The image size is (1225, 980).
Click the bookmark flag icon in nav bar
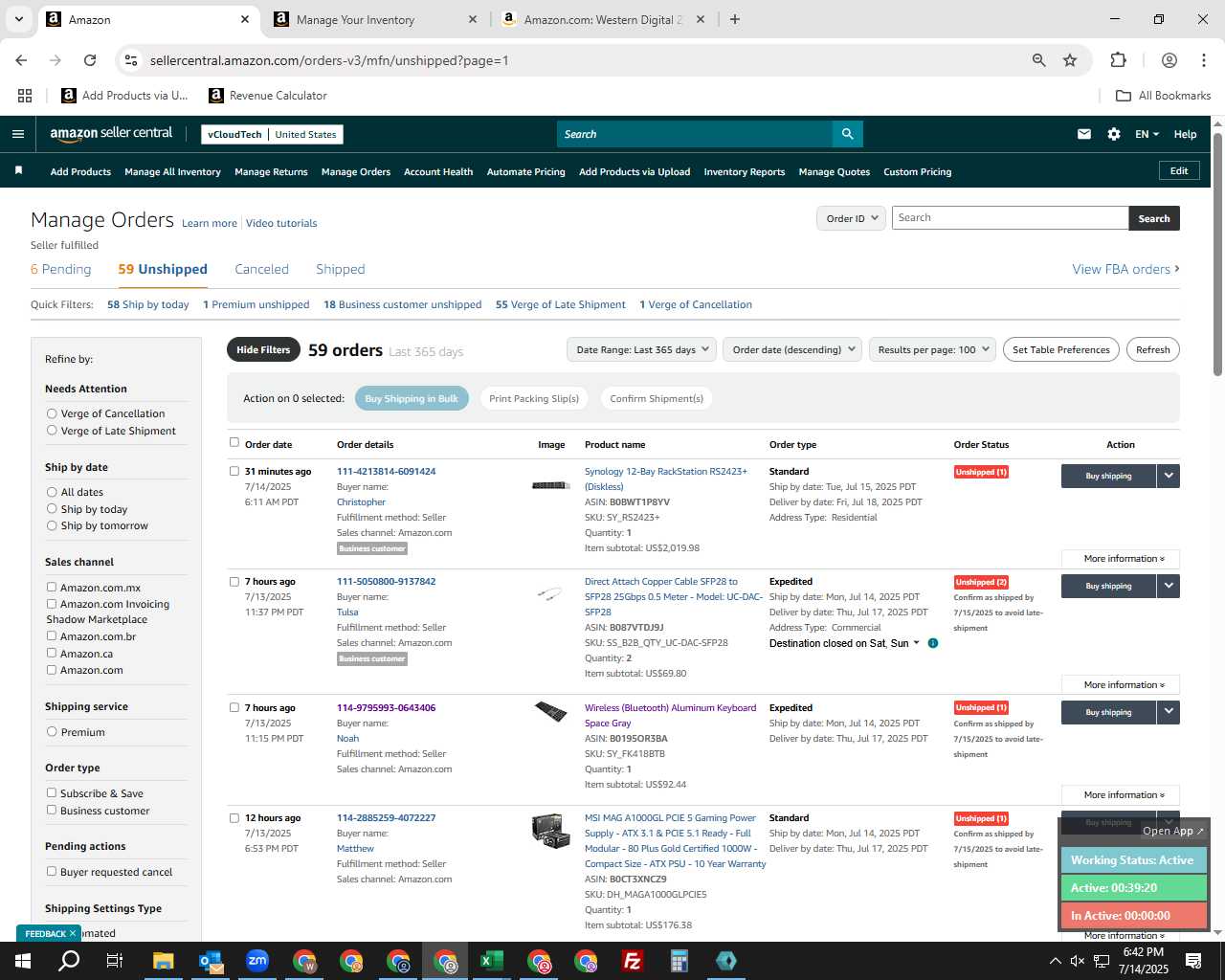18,171
